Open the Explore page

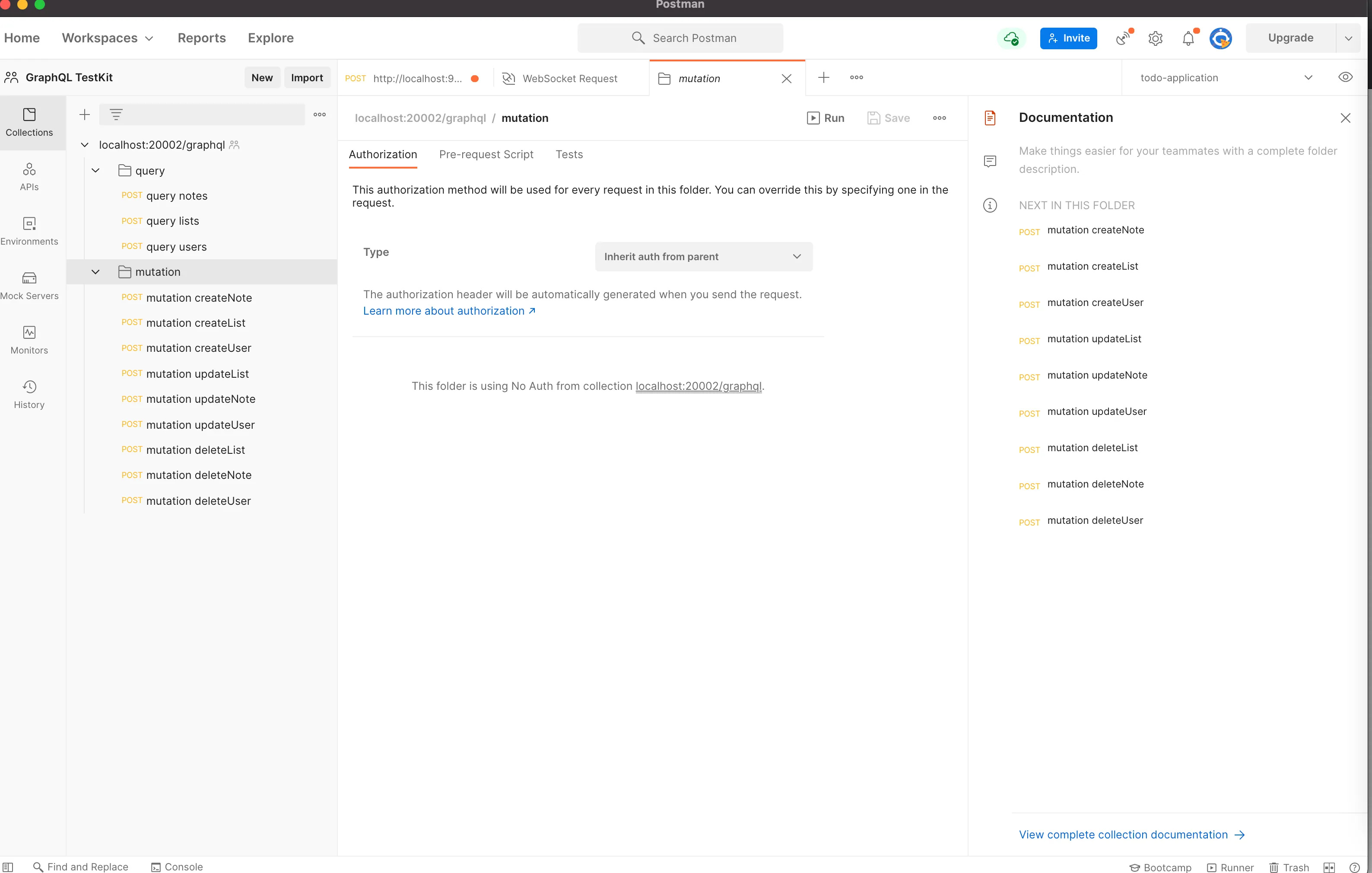click(x=270, y=38)
